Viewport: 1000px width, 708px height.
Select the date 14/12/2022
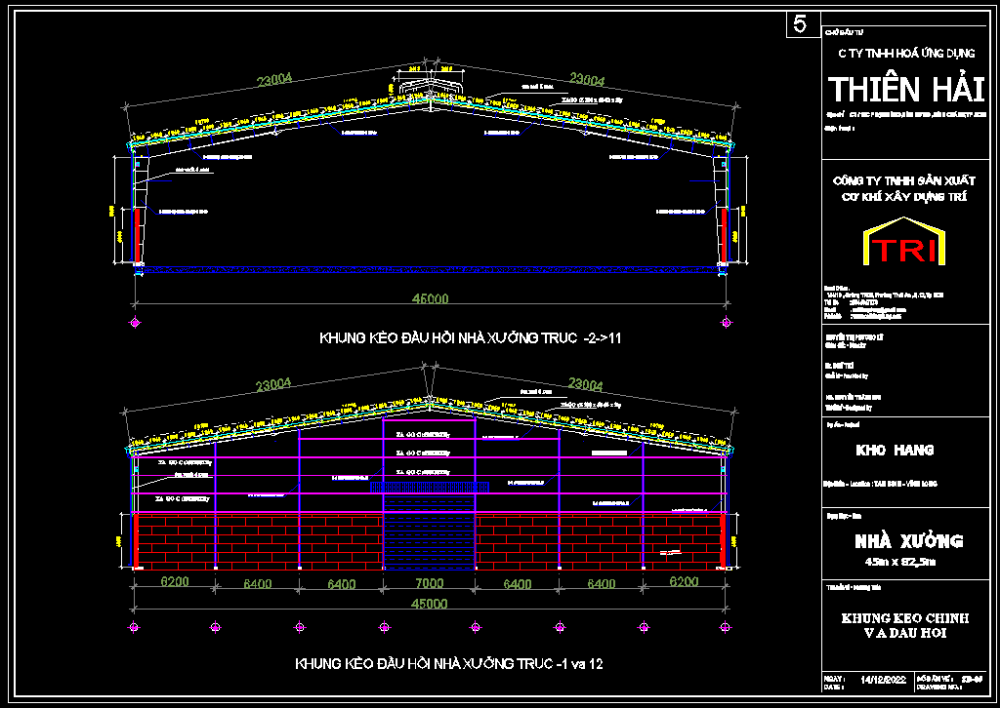883,680
